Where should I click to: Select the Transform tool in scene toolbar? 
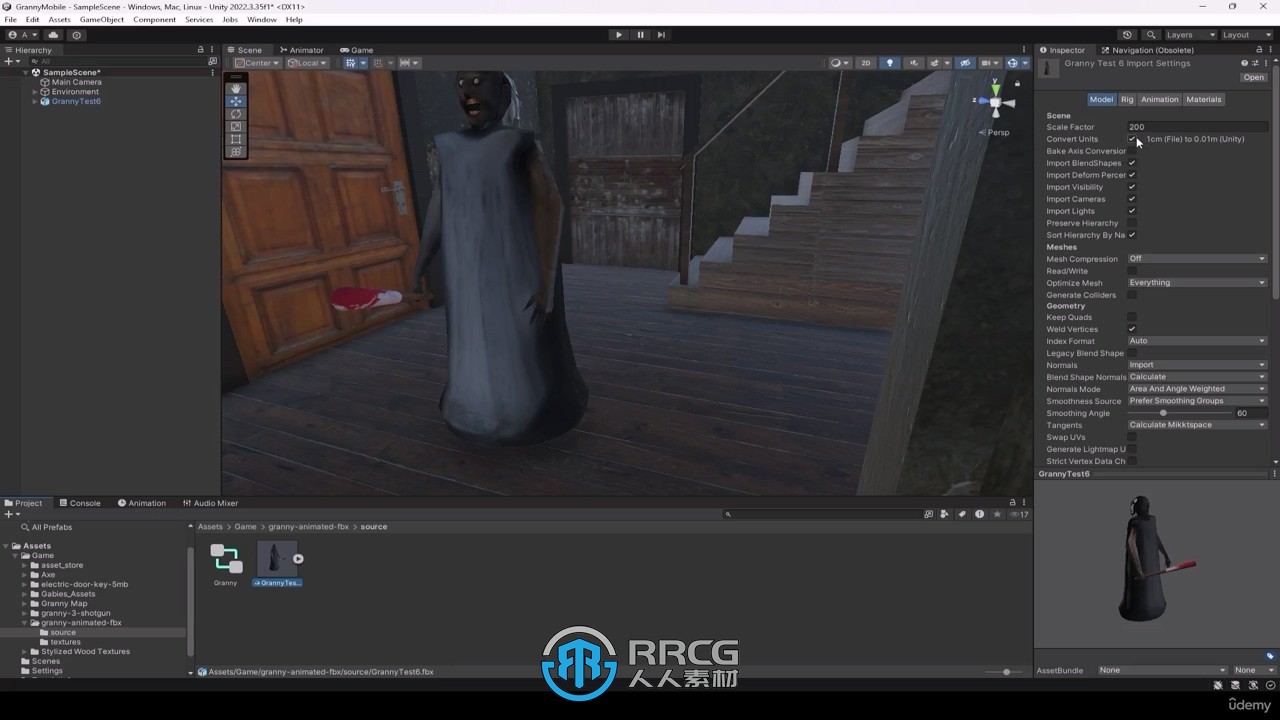(236, 152)
